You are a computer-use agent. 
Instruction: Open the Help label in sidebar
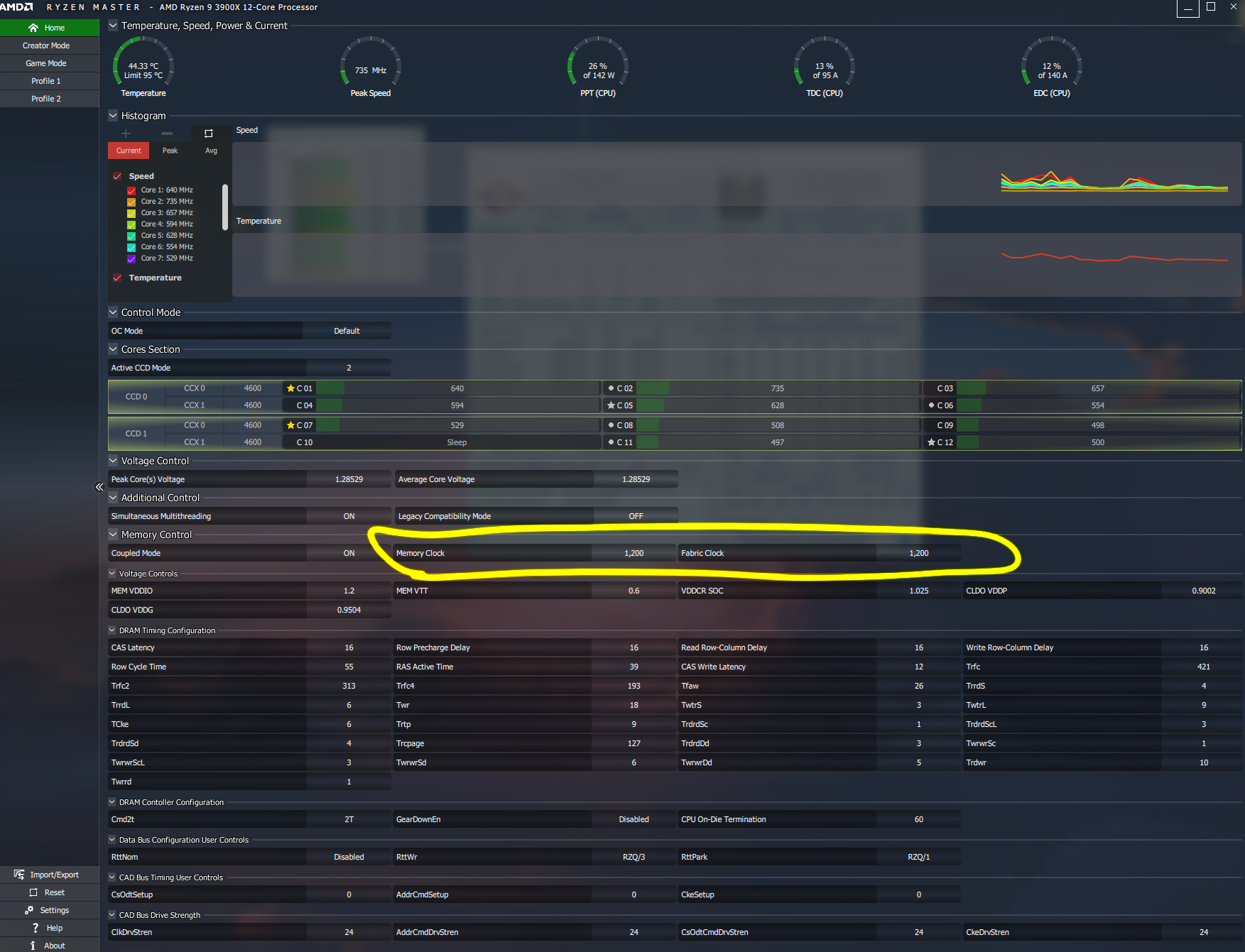pyautogui.click(x=55, y=928)
